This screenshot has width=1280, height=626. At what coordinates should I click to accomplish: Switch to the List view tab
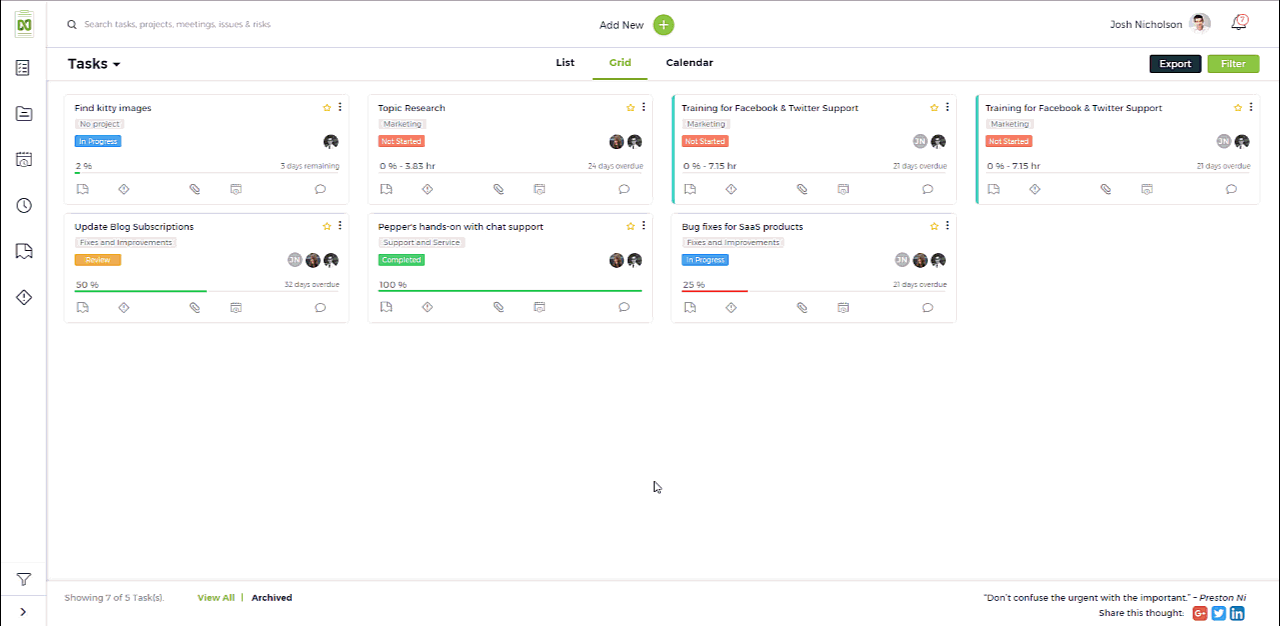(565, 63)
